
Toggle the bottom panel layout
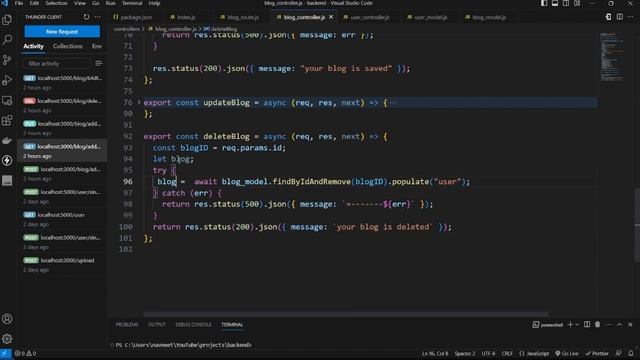point(555,3)
